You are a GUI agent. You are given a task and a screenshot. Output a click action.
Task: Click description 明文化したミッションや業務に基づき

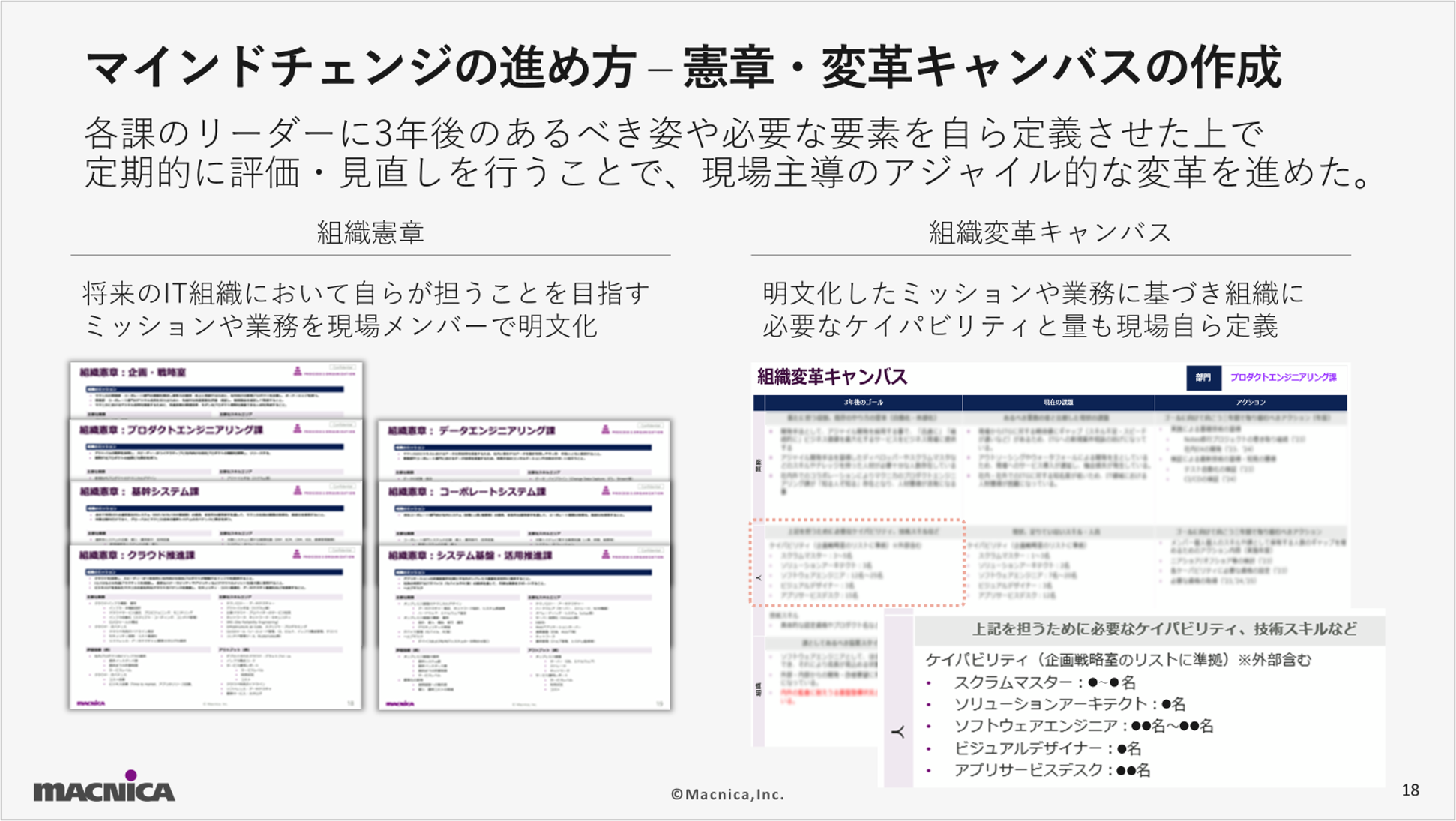(1034, 293)
